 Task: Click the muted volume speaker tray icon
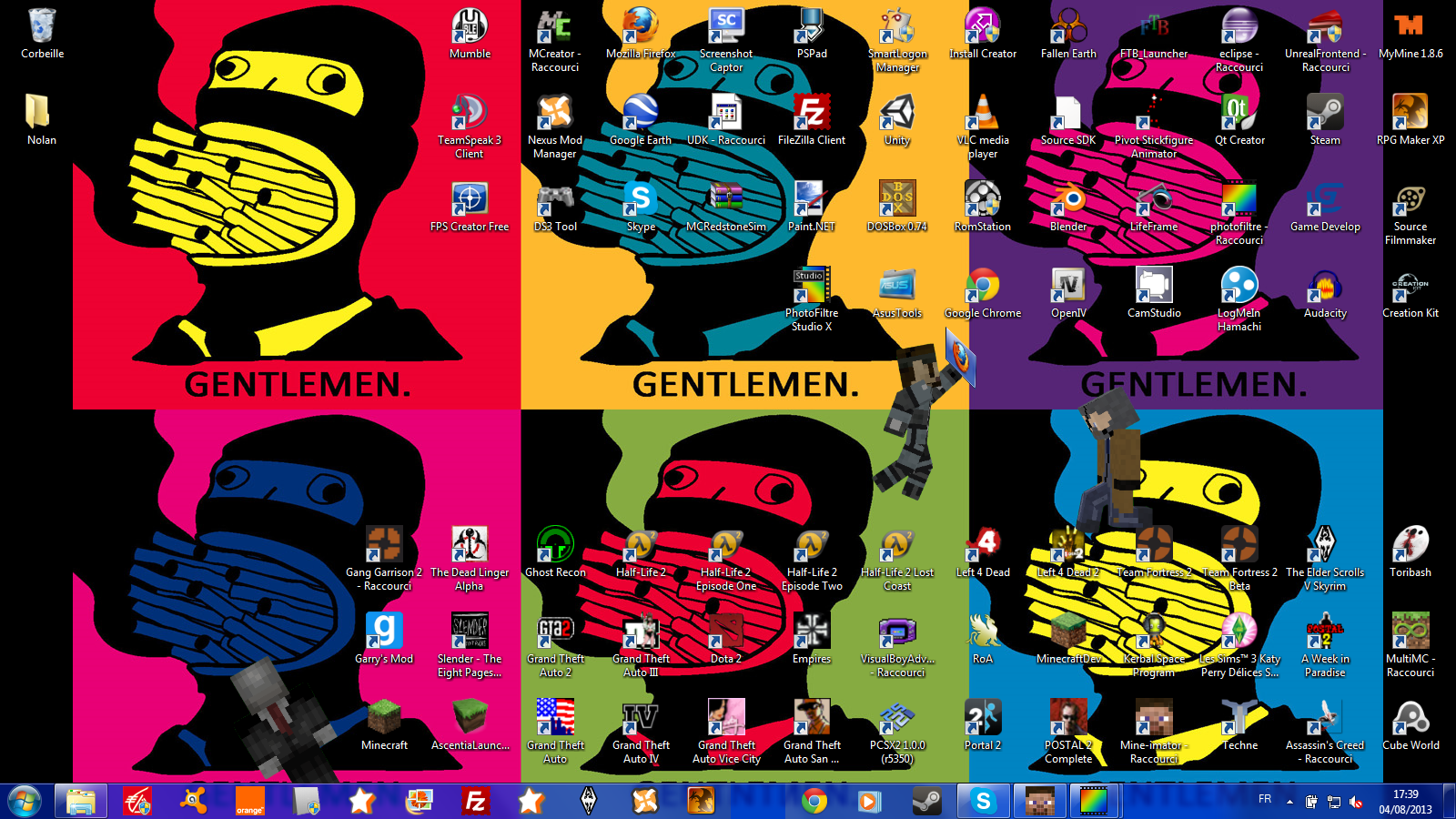(1356, 802)
